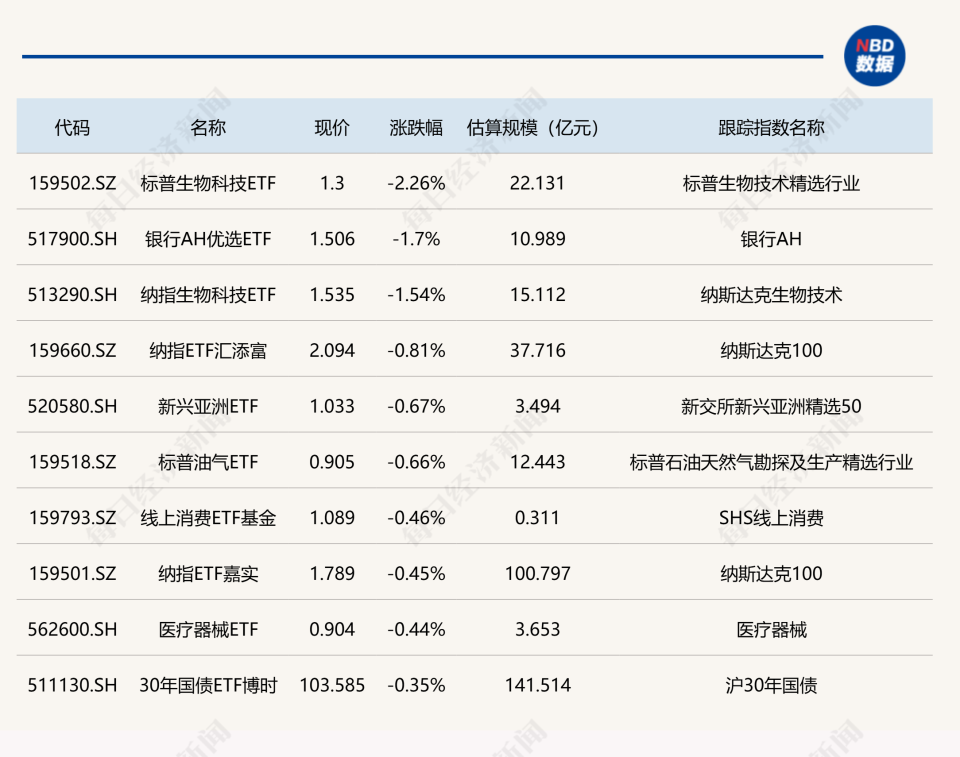
Task: Open 标普生物科技ETF entry
Action: click(x=208, y=183)
